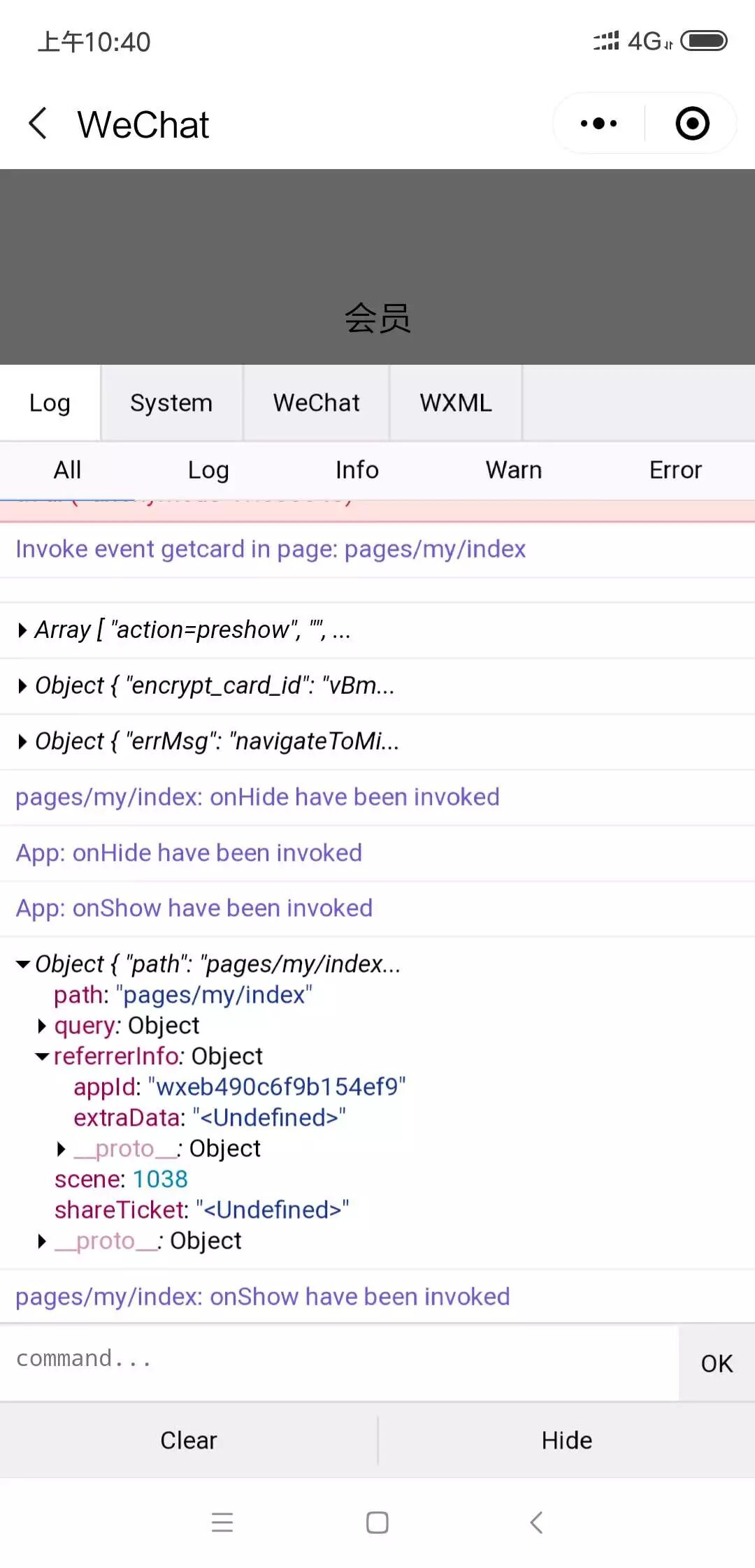
Task: Tap 'pages/my/index: onShow have been invoked'
Action: (262, 1297)
